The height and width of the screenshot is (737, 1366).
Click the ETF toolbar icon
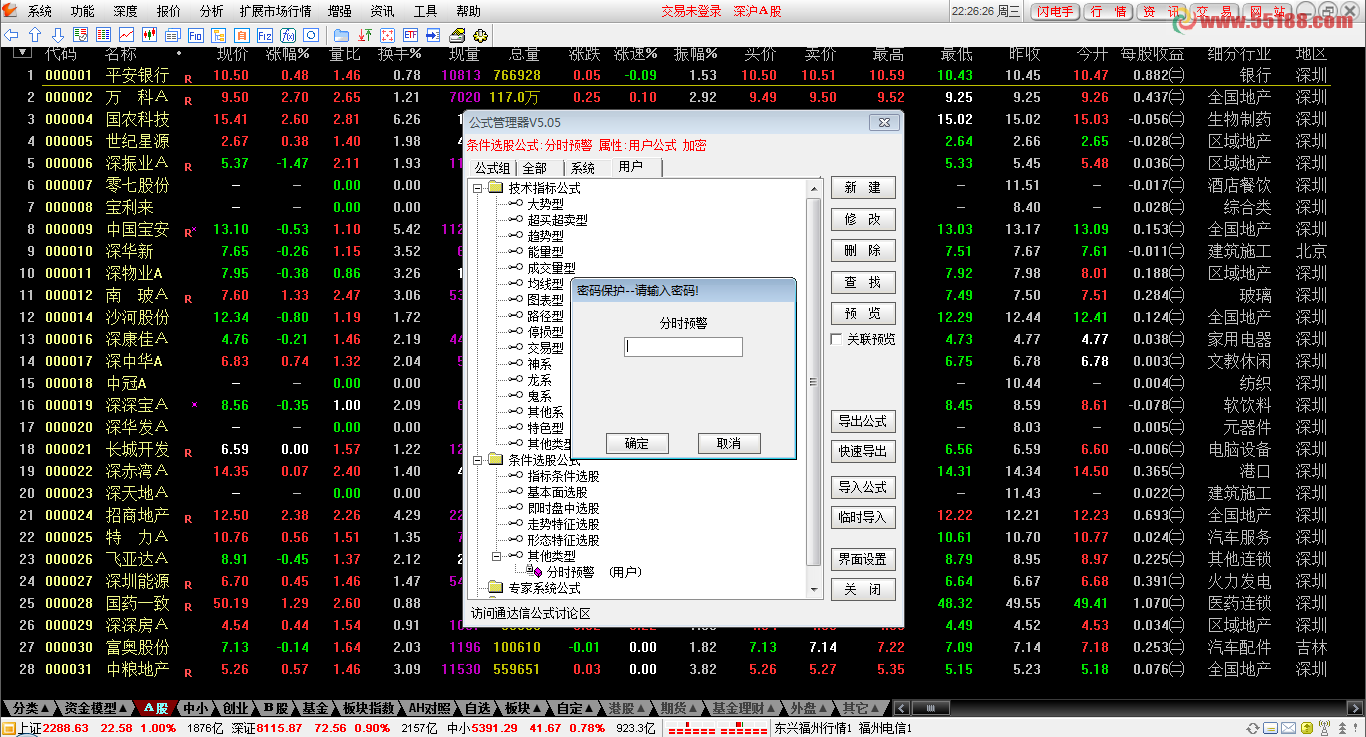(x=410, y=35)
